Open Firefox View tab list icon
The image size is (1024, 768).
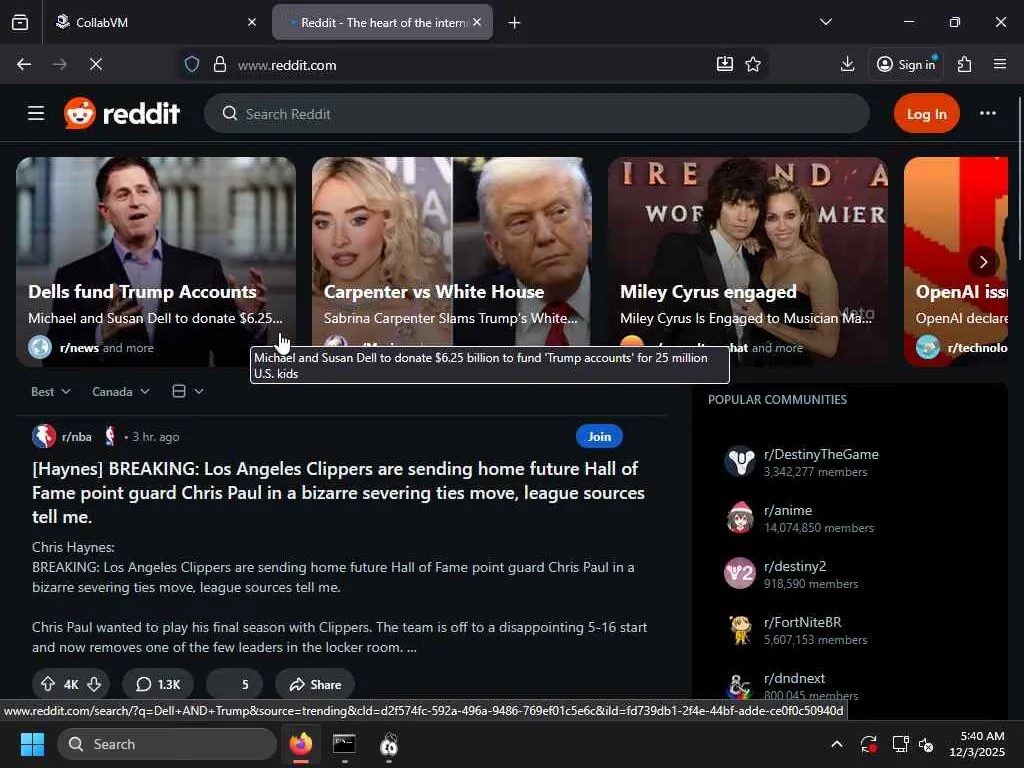point(20,22)
